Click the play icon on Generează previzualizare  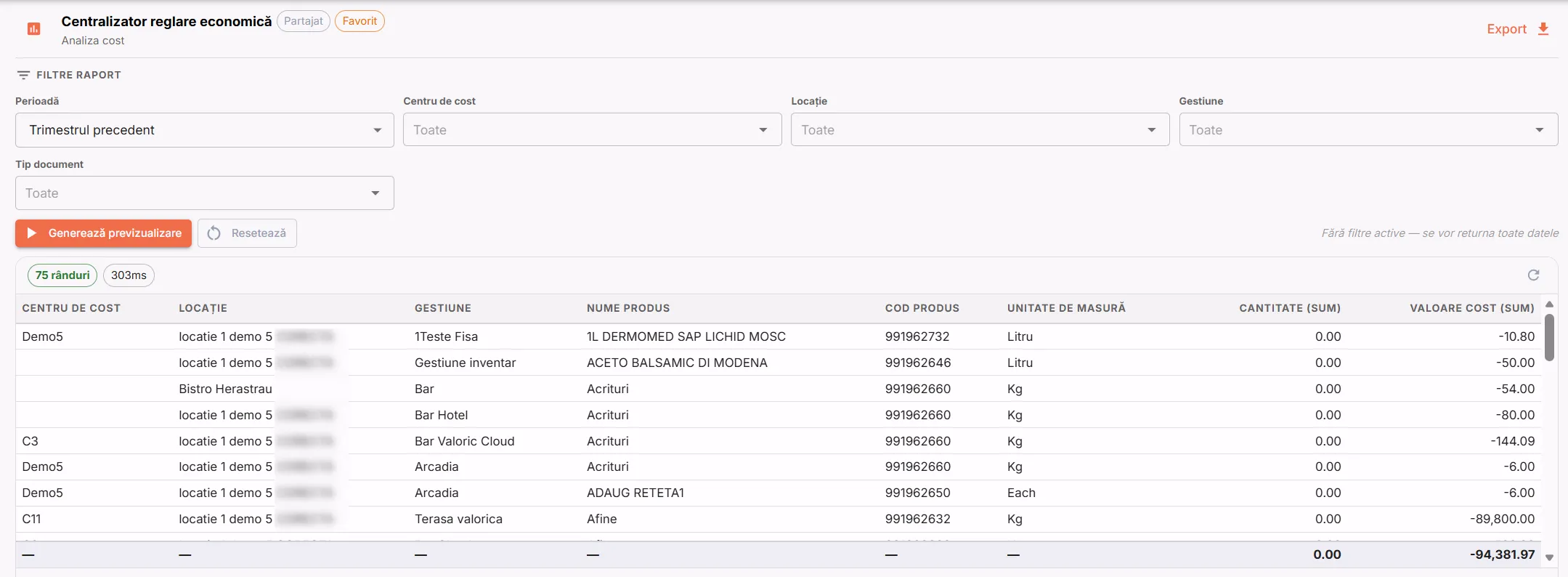coord(32,233)
